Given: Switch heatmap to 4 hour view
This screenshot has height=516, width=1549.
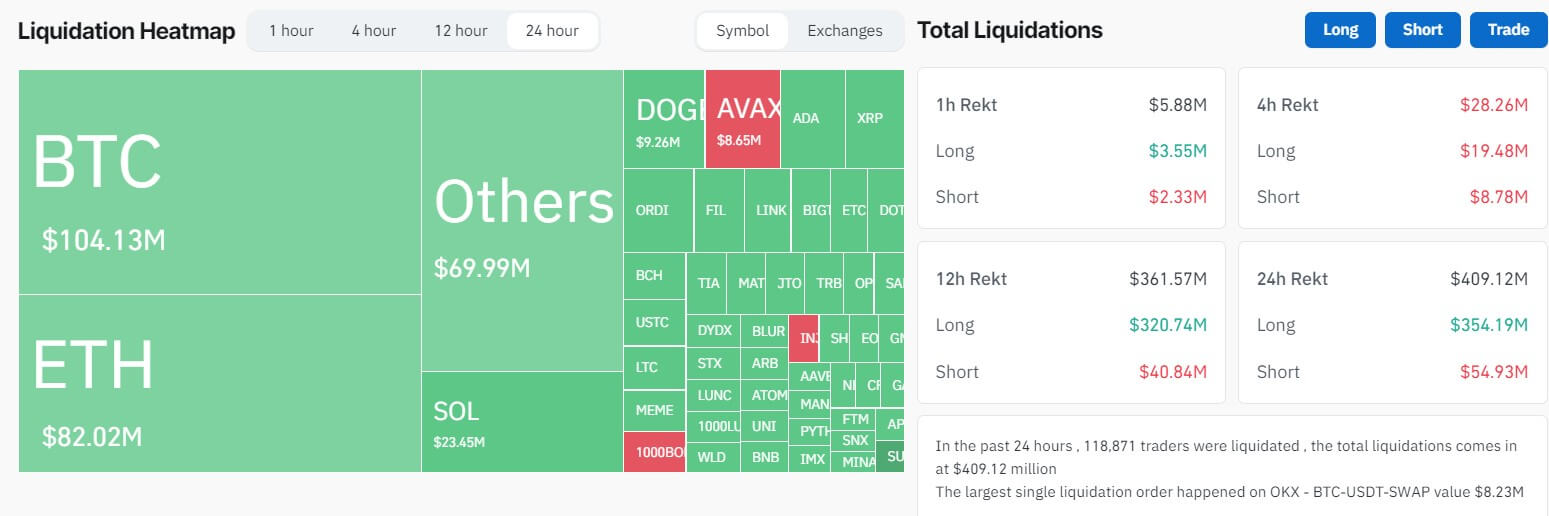Looking at the screenshot, I should 373,31.
